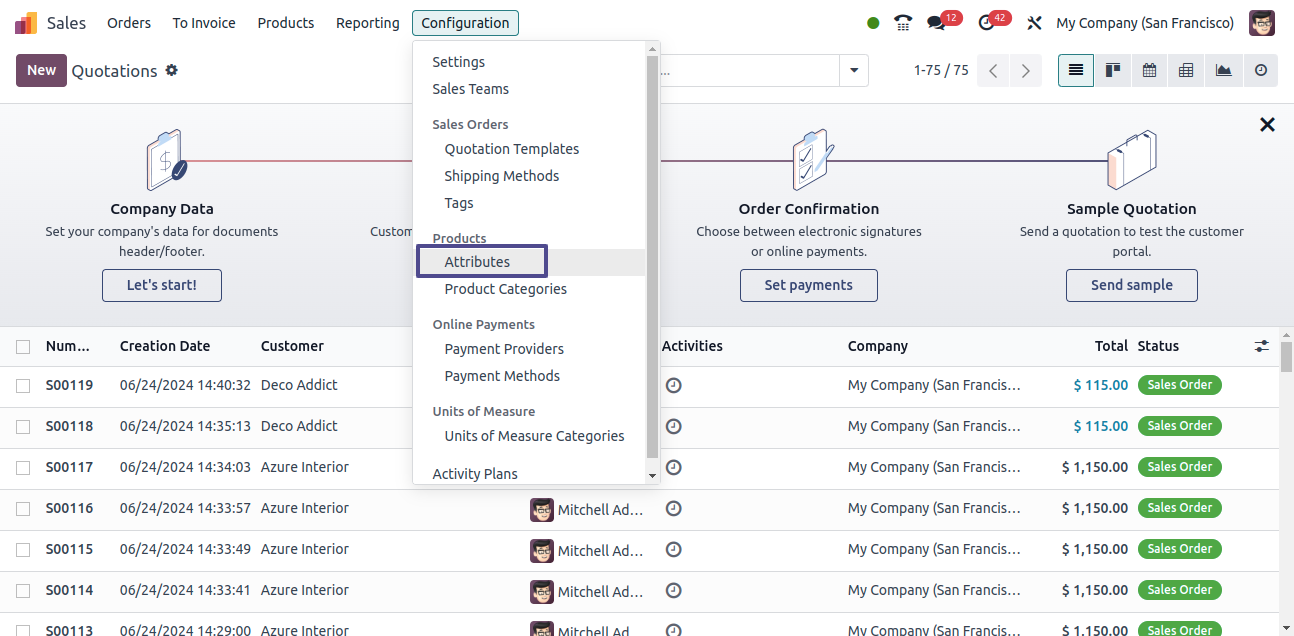
Task: Open the To Invoice menu
Action: tap(204, 23)
